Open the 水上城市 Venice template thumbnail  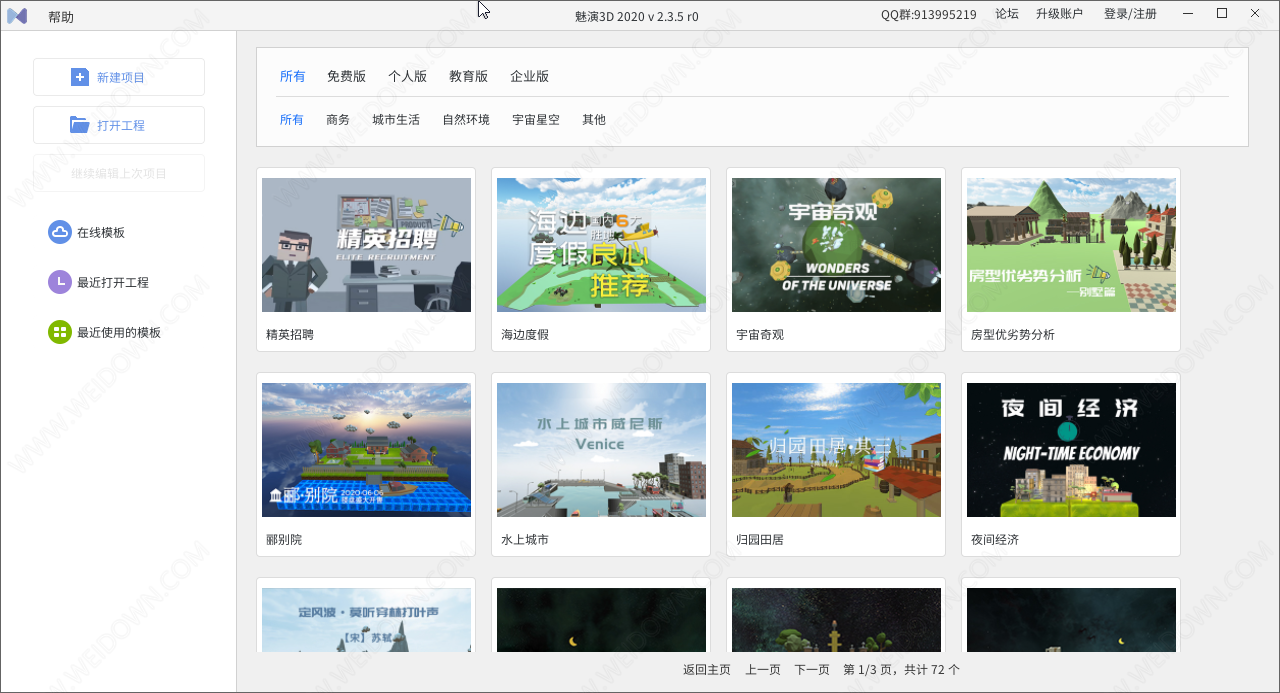click(x=601, y=450)
